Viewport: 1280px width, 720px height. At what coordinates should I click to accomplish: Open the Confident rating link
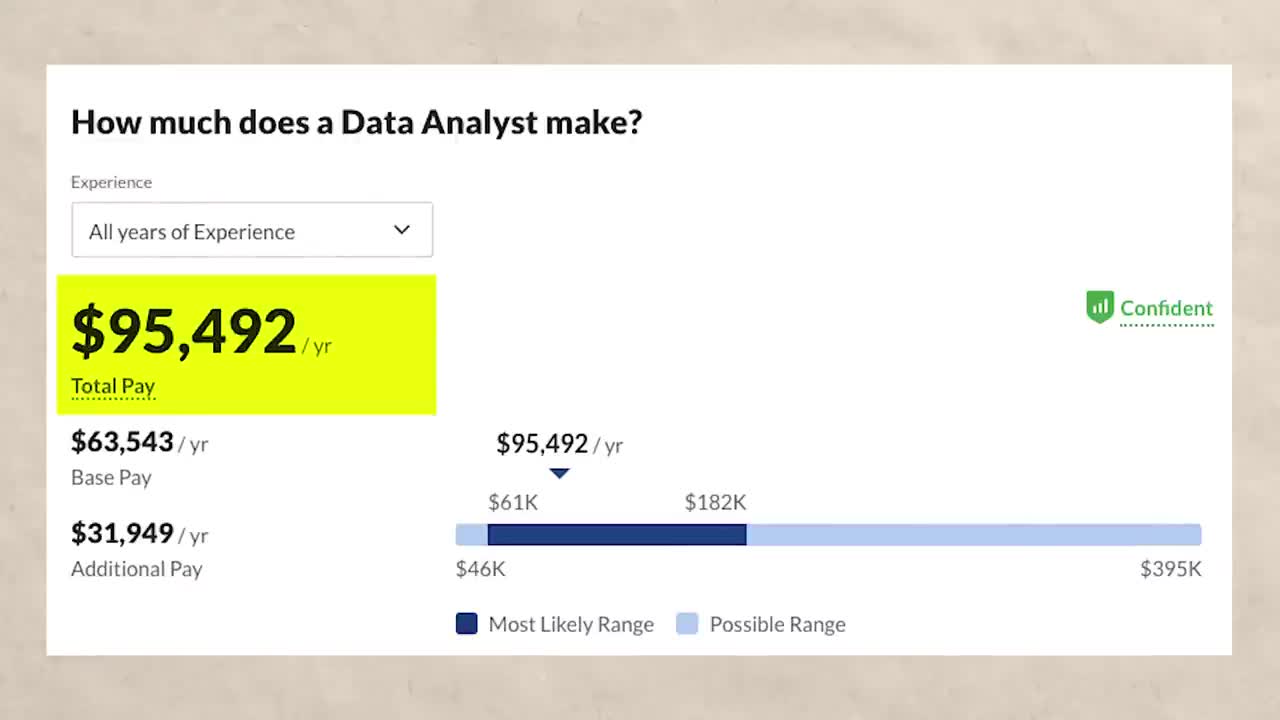point(1166,309)
